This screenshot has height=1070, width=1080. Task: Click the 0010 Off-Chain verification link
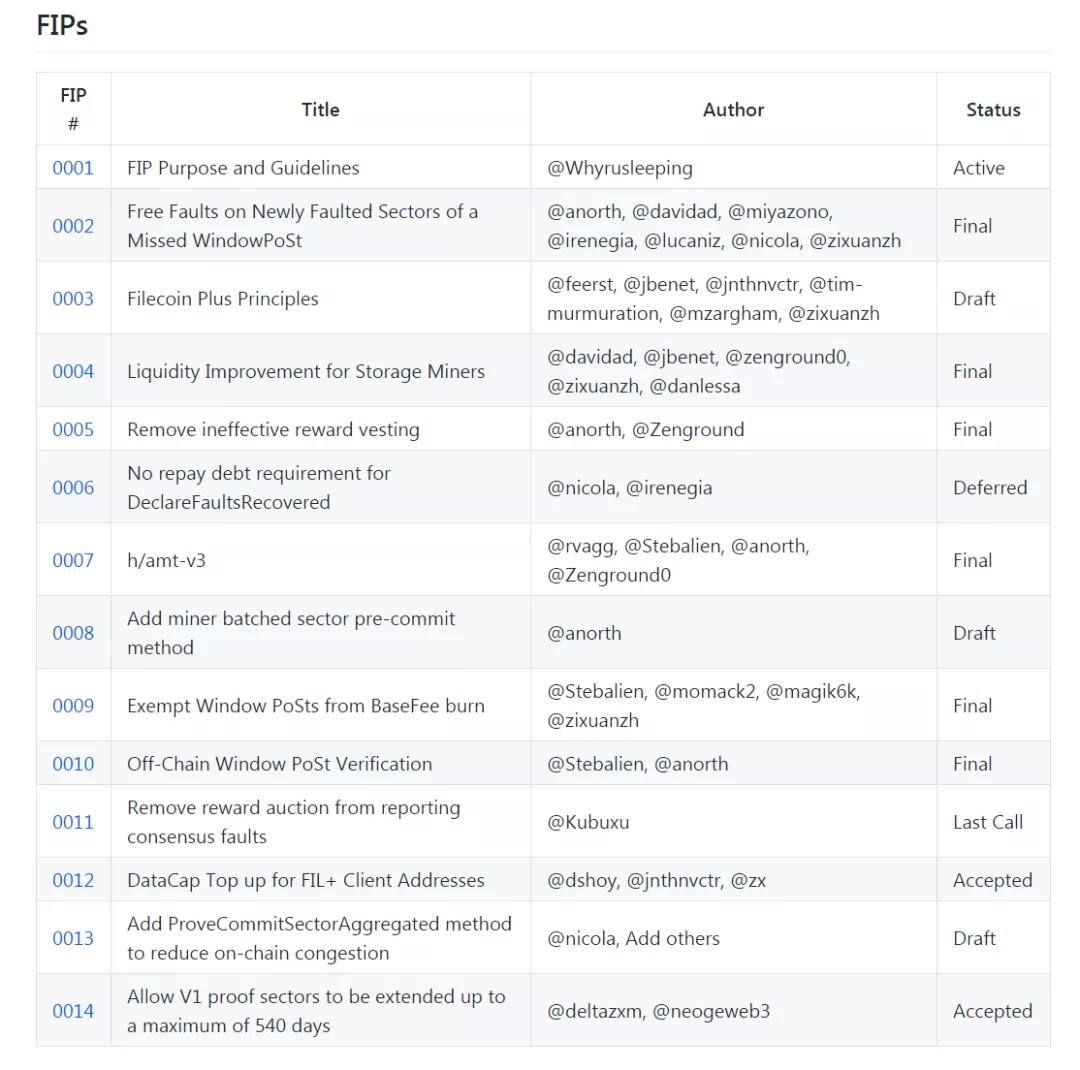[x=73, y=763]
